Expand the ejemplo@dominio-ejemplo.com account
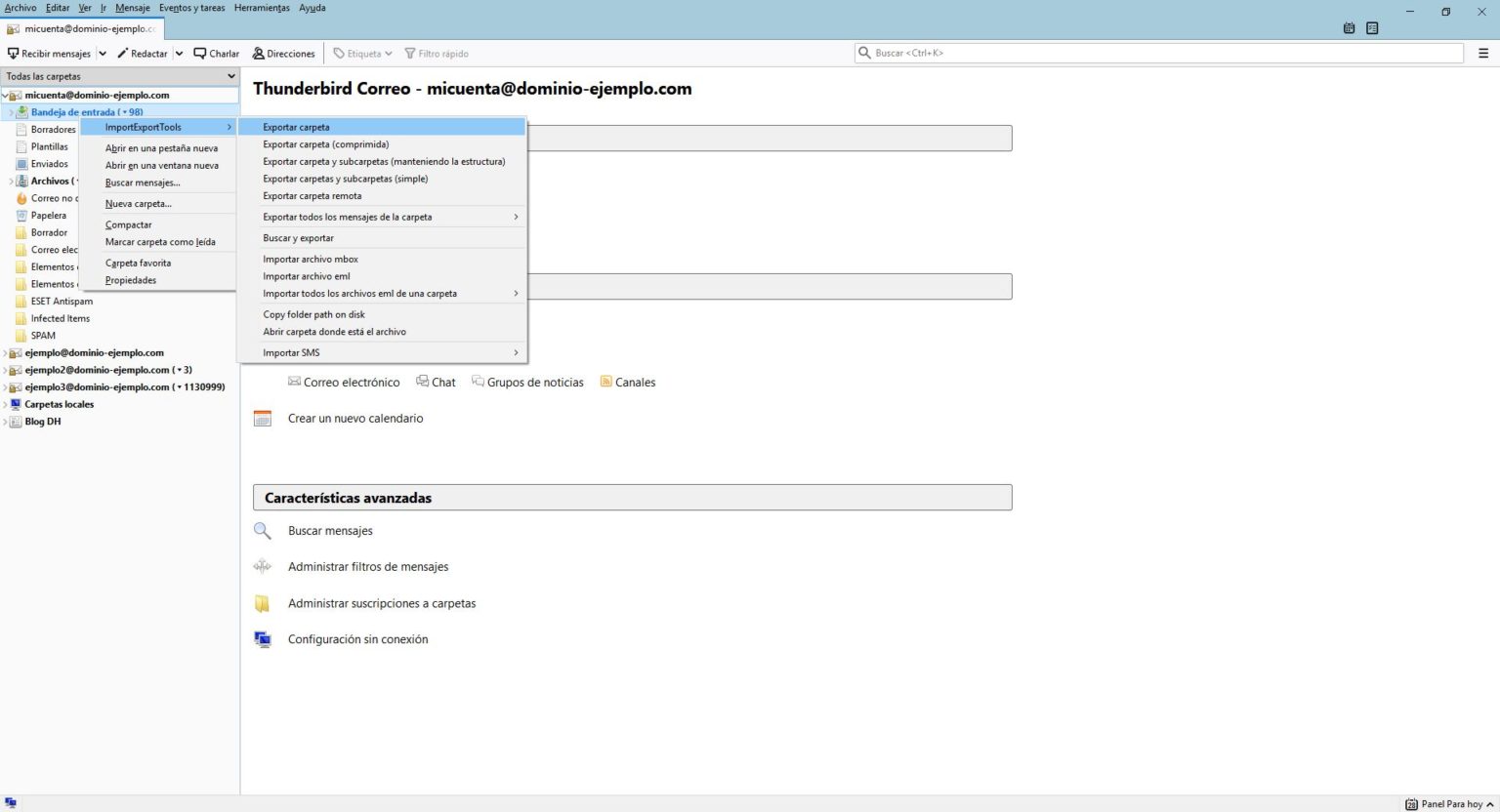Image resolution: width=1500 pixels, height=812 pixels. pyautogui.click(x=5, y=353)
